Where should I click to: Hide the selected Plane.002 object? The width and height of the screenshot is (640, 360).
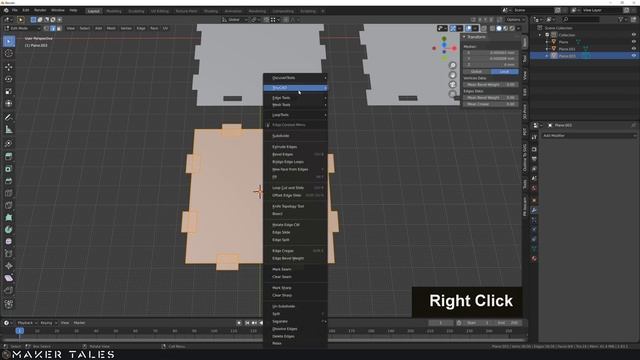point(633,56)
